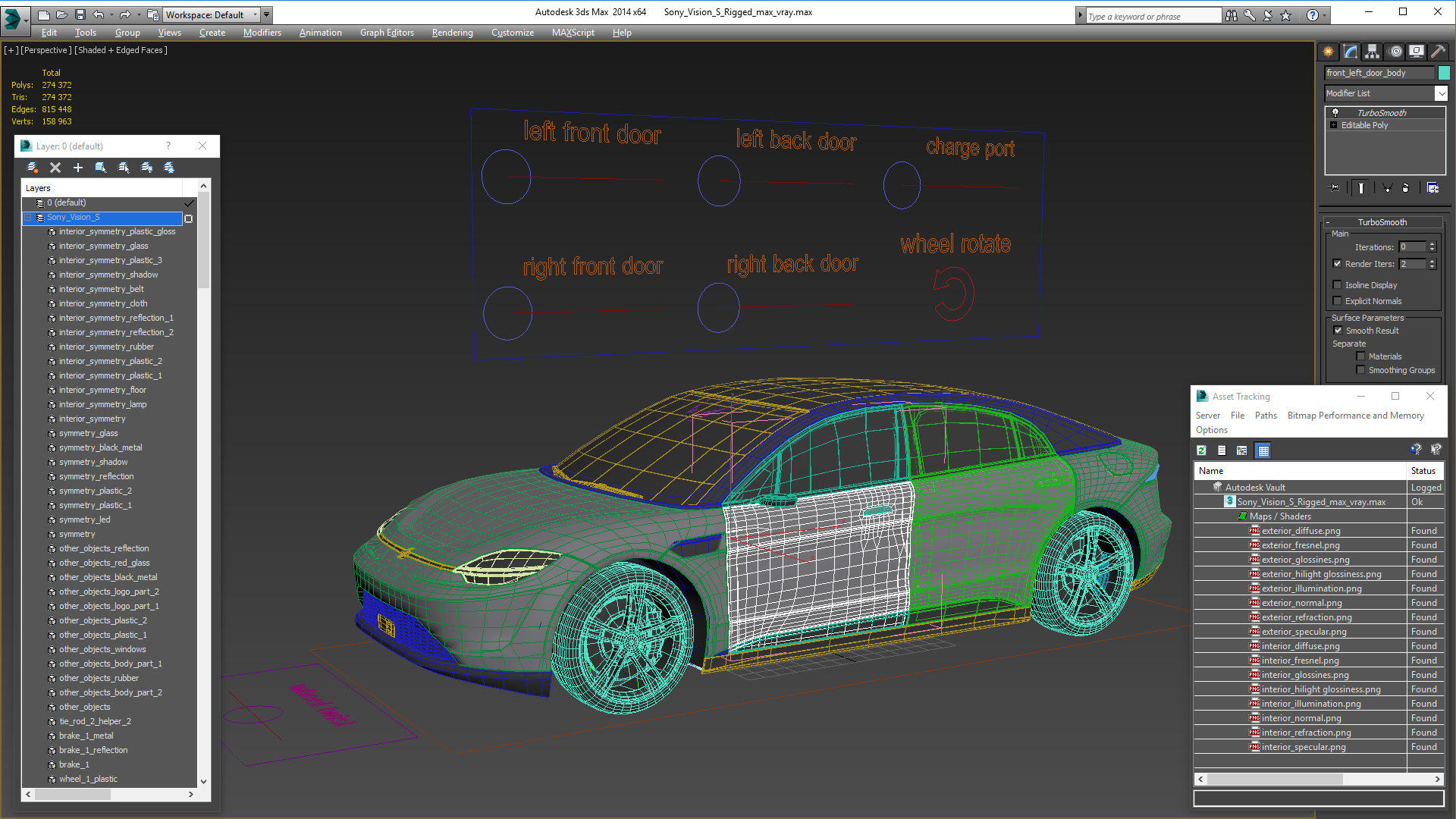Image resolution: width=1456 pixels, height=819 pixels.
Task: Click the New Scene icon in quick access toolbar
Action: 44,14
